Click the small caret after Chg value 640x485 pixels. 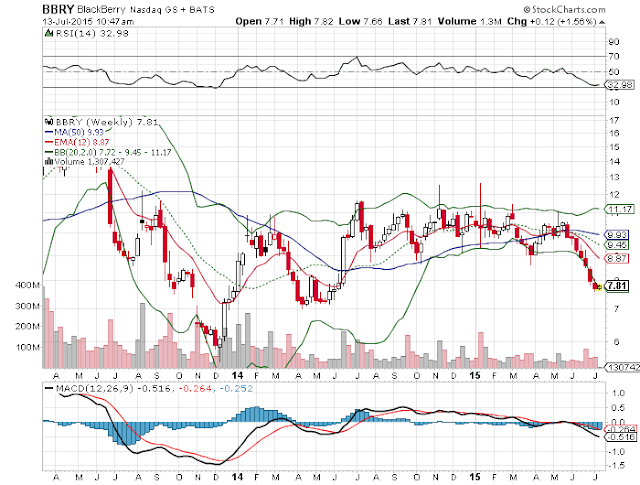pos(602,22)
